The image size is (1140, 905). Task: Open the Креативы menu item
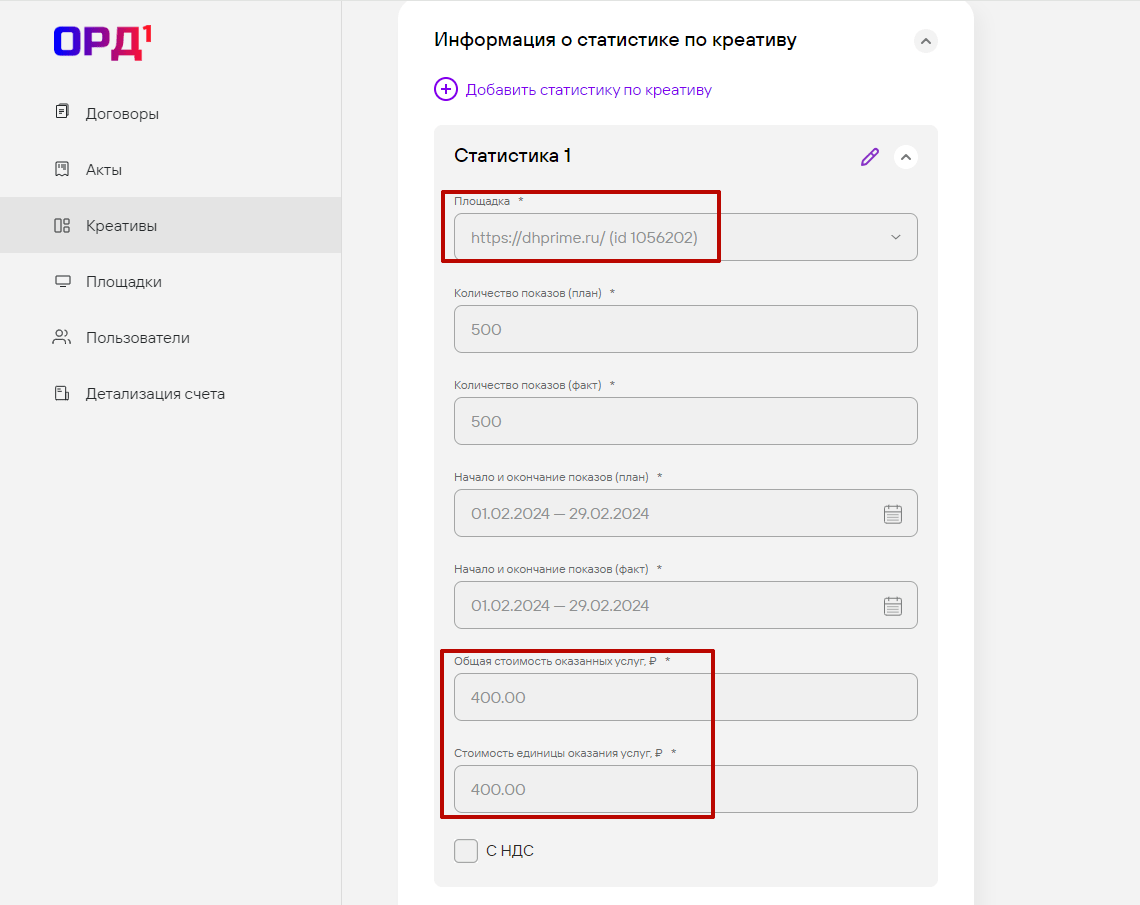[x=121, y=225]
